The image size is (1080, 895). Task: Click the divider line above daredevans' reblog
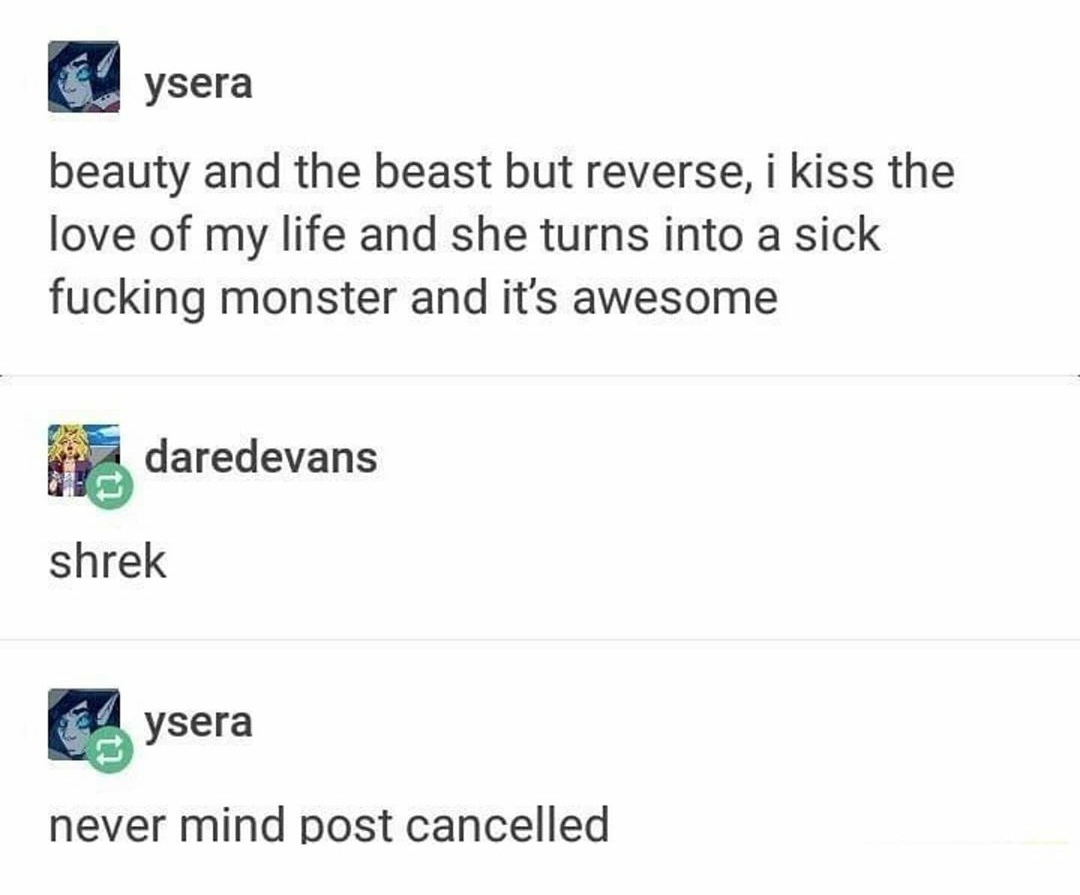coord(540,376)
